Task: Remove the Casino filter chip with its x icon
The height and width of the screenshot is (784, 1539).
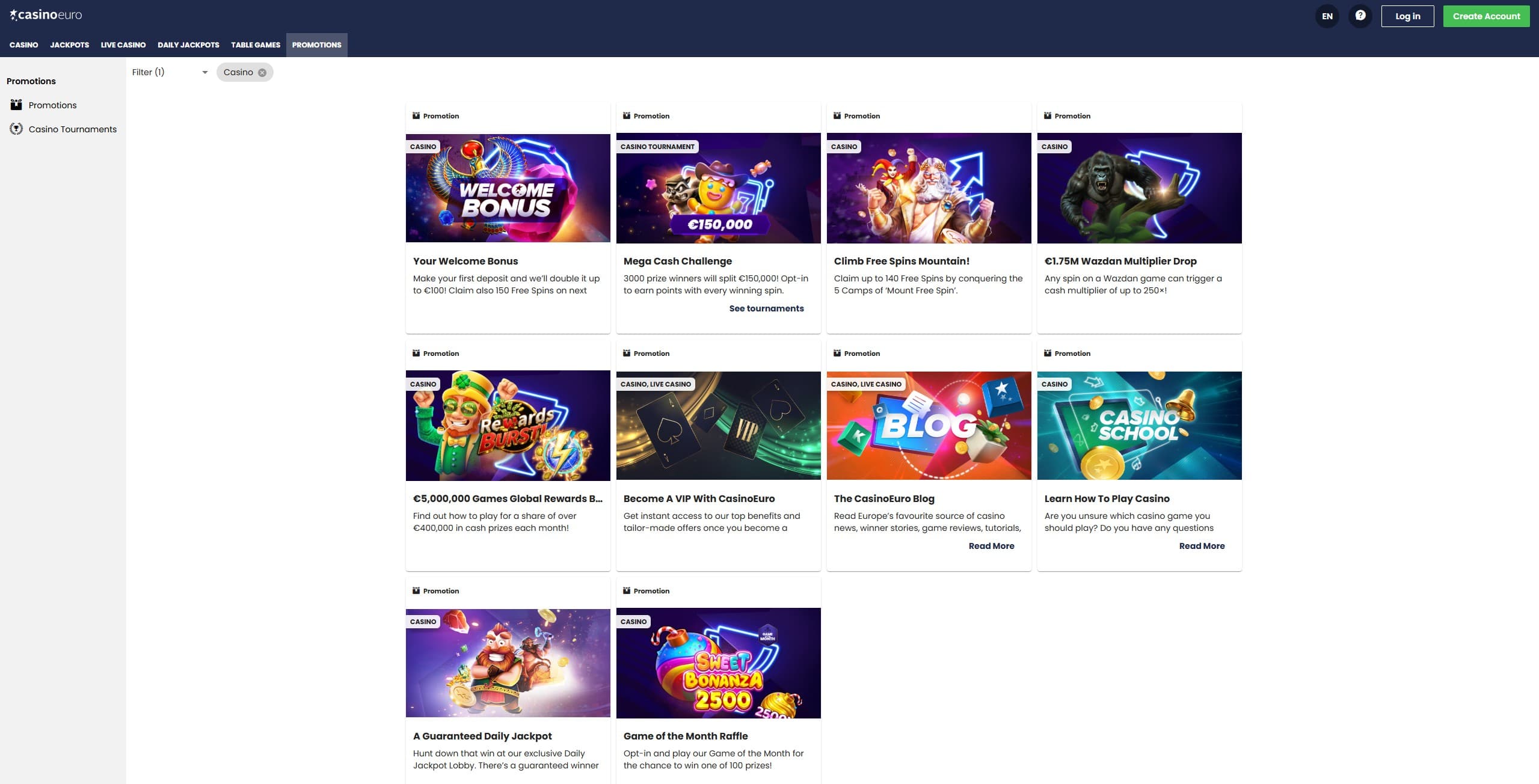Action: (262, 73)
